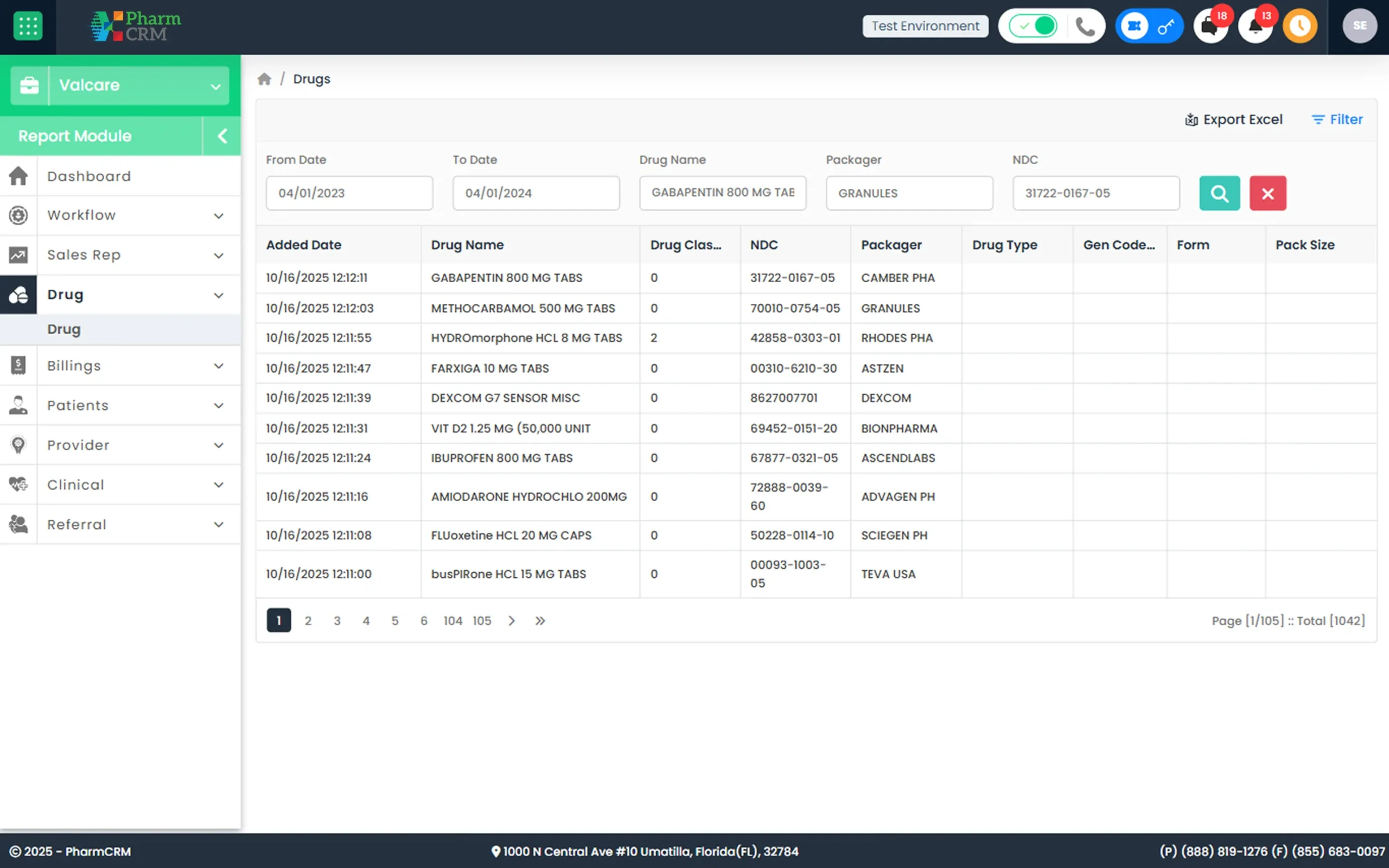Open the Valcare pharmacy dropdown
This screenshot has height=868, width=1389.
coord(120,86)
